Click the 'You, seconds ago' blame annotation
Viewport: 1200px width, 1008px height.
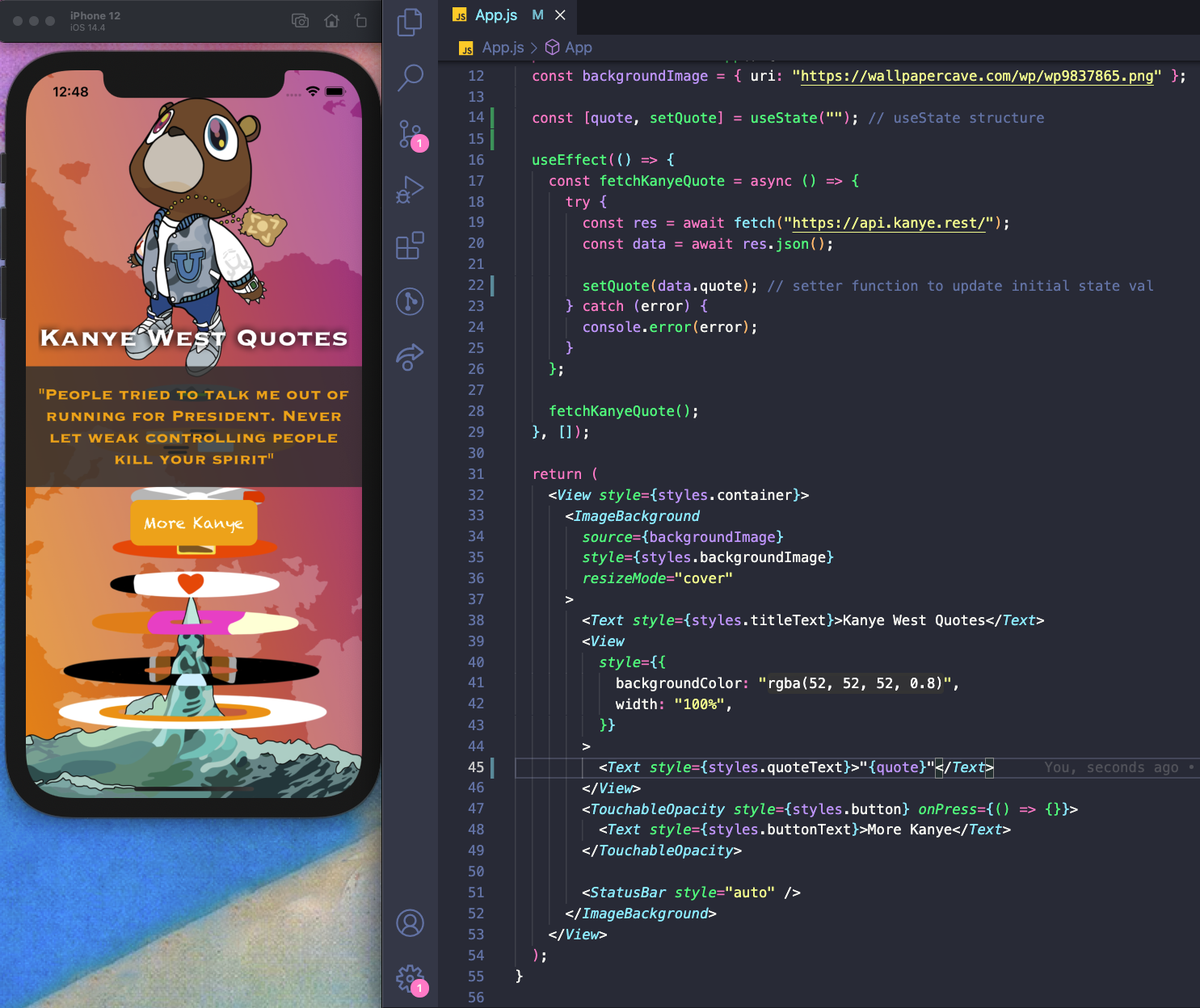tap(1111, 767)
